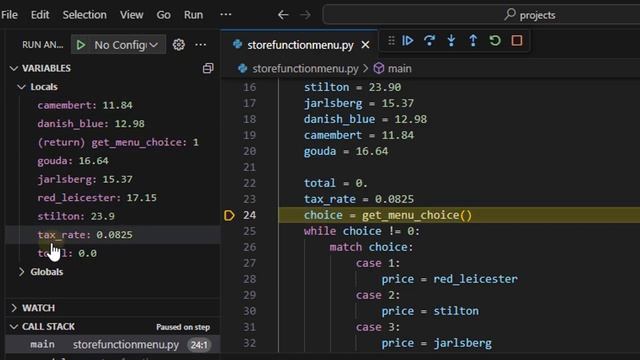Collapse the CALL STACK section

click(x=14, y=327)
